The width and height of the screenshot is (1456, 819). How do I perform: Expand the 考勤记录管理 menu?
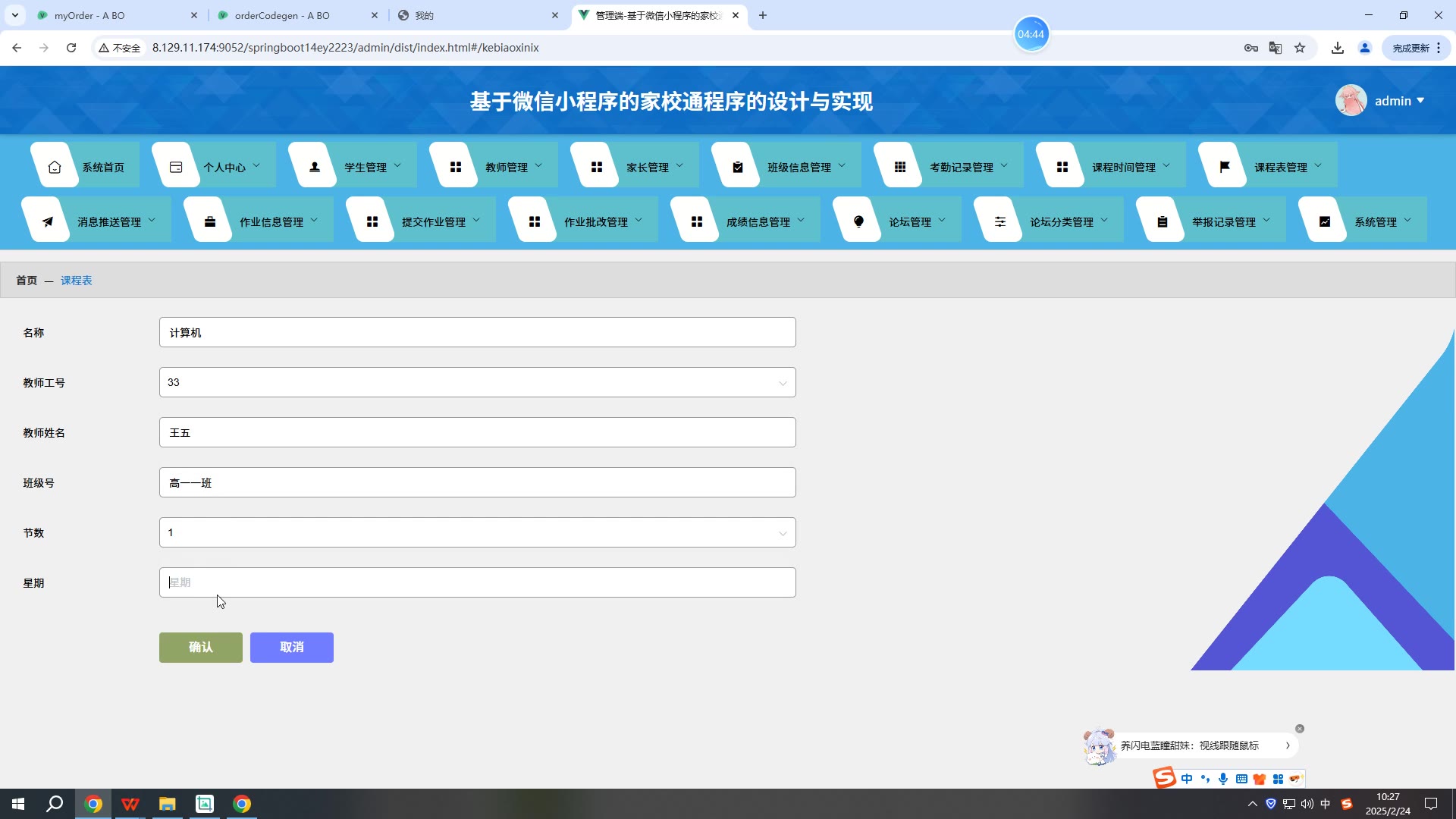(x=962, y=167)
